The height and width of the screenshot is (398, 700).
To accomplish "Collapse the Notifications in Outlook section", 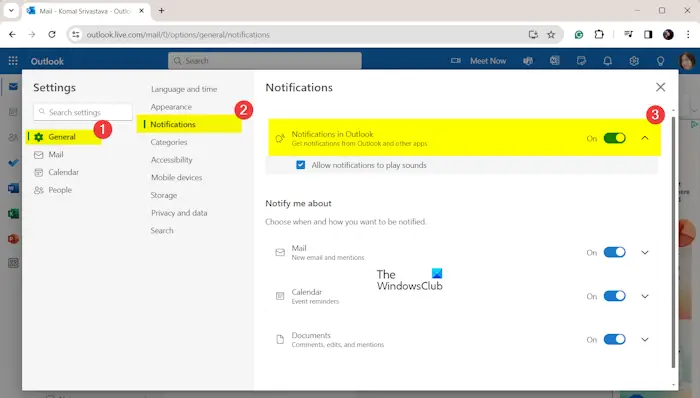I will [x=645, y=138].
